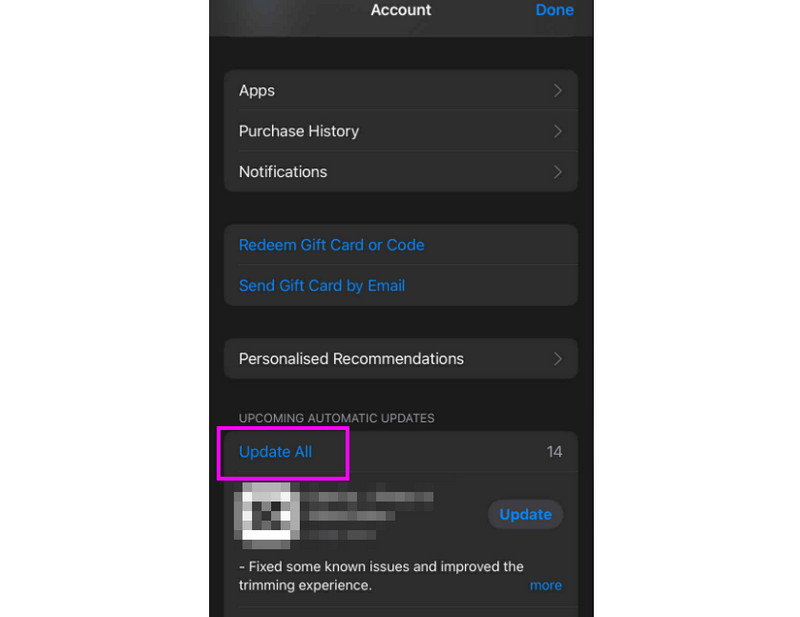Expand the chevron beside Purchase History
Screen dimensions: 800x617
click(x=558, y=132)
